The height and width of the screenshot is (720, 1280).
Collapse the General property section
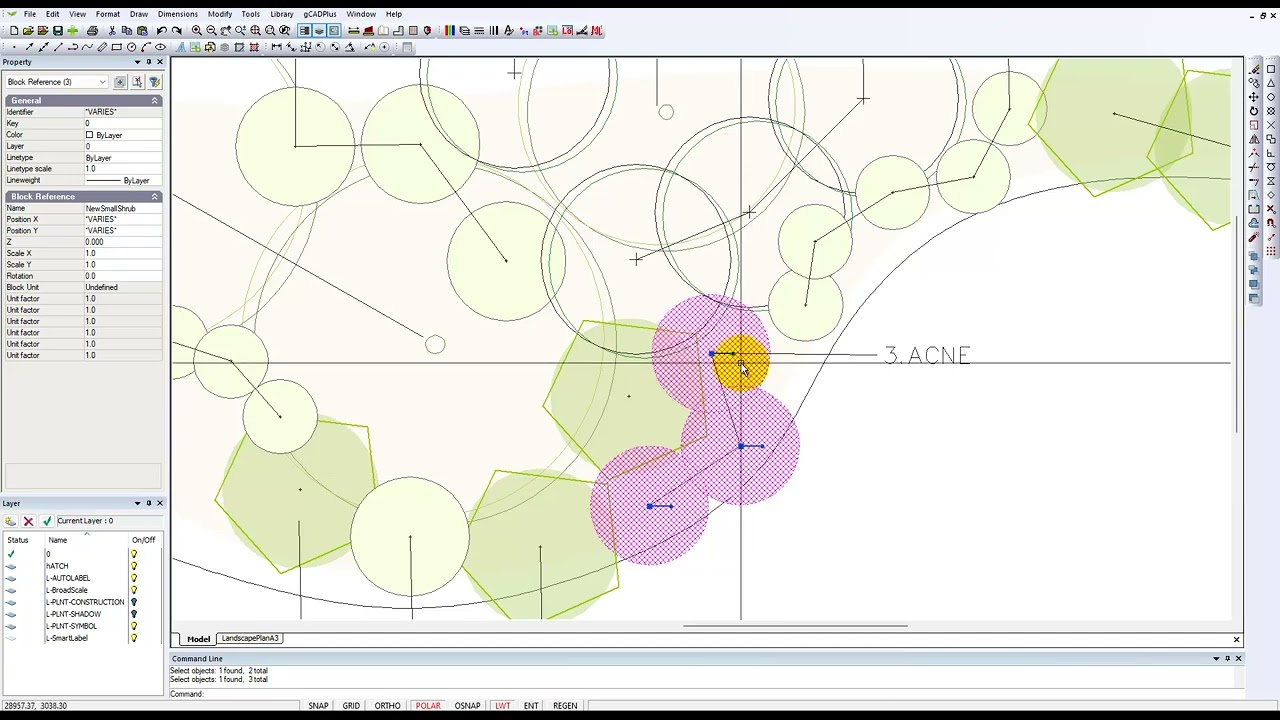(155, 101)
